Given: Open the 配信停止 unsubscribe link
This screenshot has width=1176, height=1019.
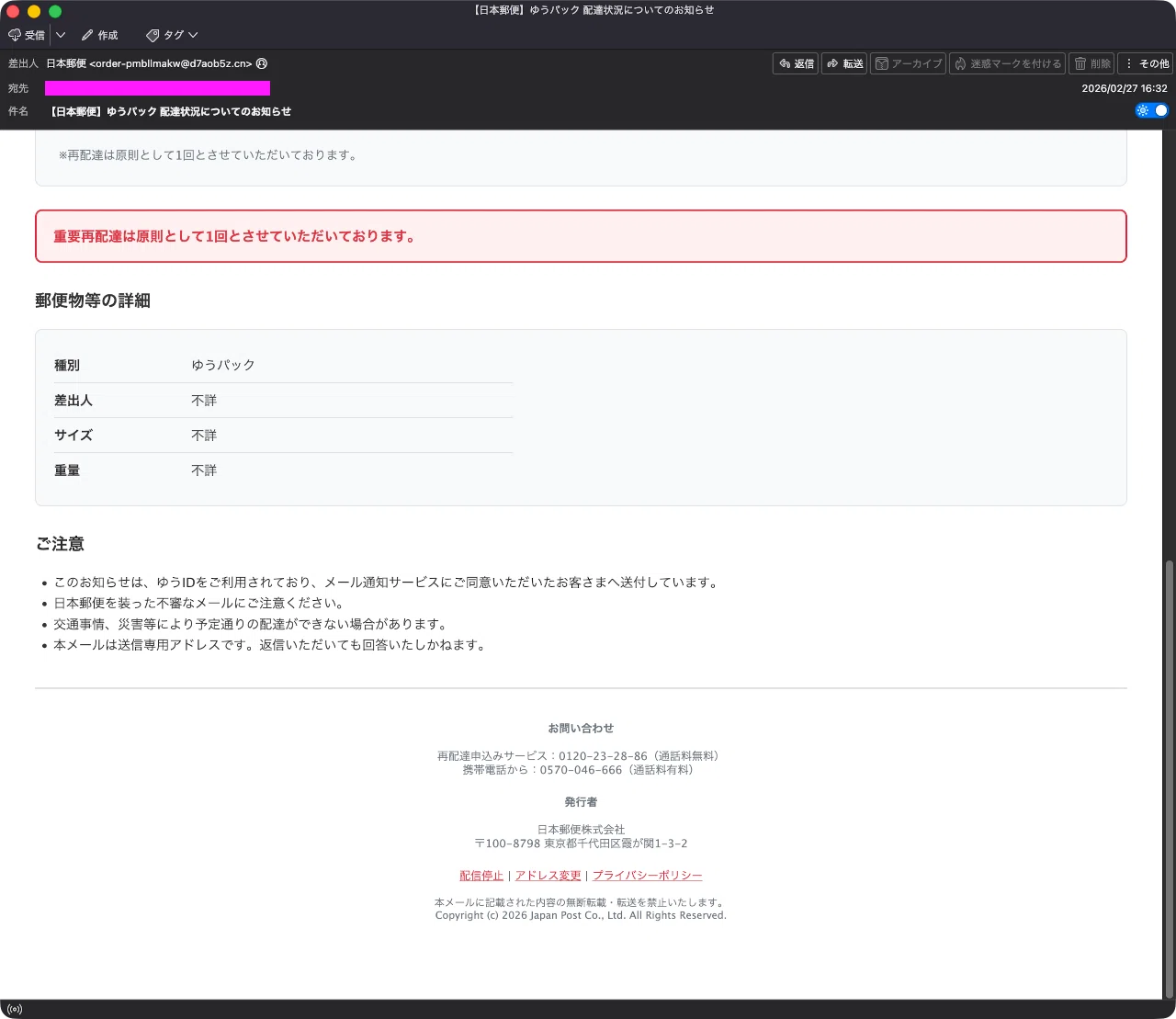Looking at the screenshot, I should click(481, 876).
